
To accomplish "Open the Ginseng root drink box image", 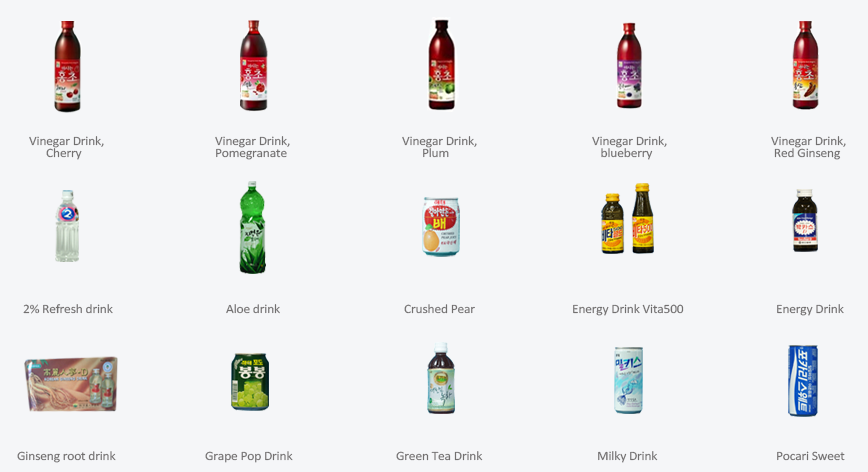I will click(71, 384).
